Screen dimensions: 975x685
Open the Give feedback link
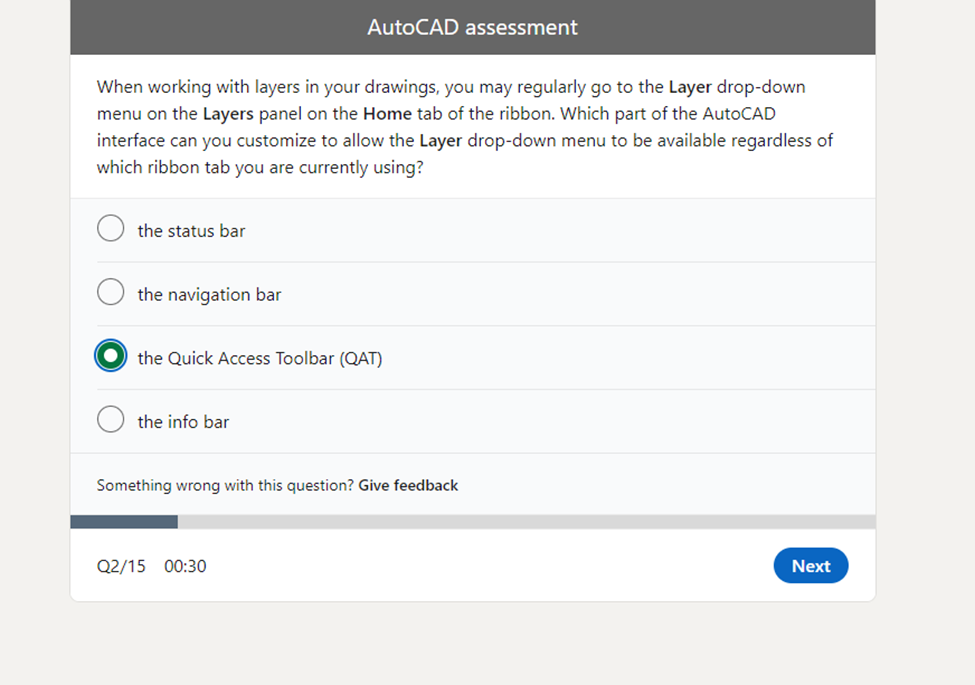tap(408, 485)
